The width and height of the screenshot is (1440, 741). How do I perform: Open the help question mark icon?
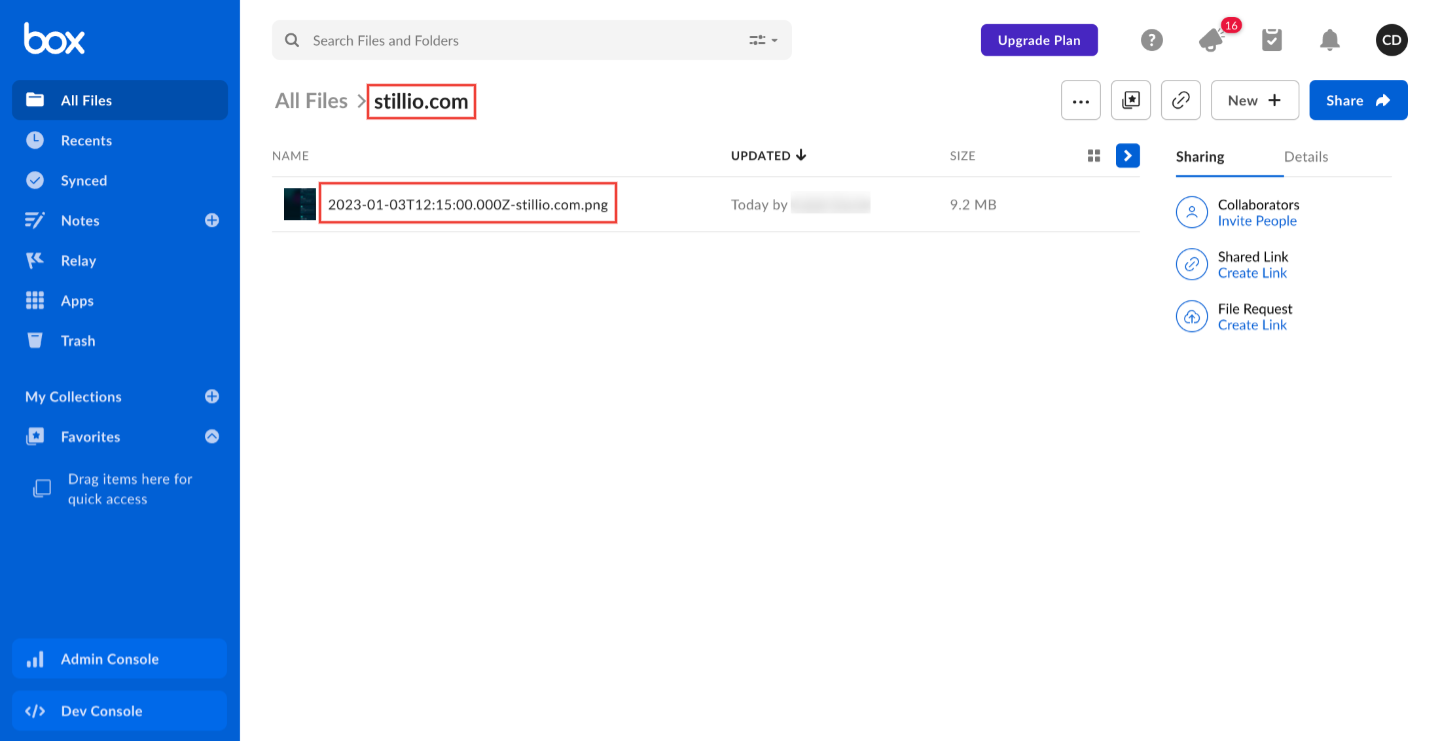(1152, 40)
